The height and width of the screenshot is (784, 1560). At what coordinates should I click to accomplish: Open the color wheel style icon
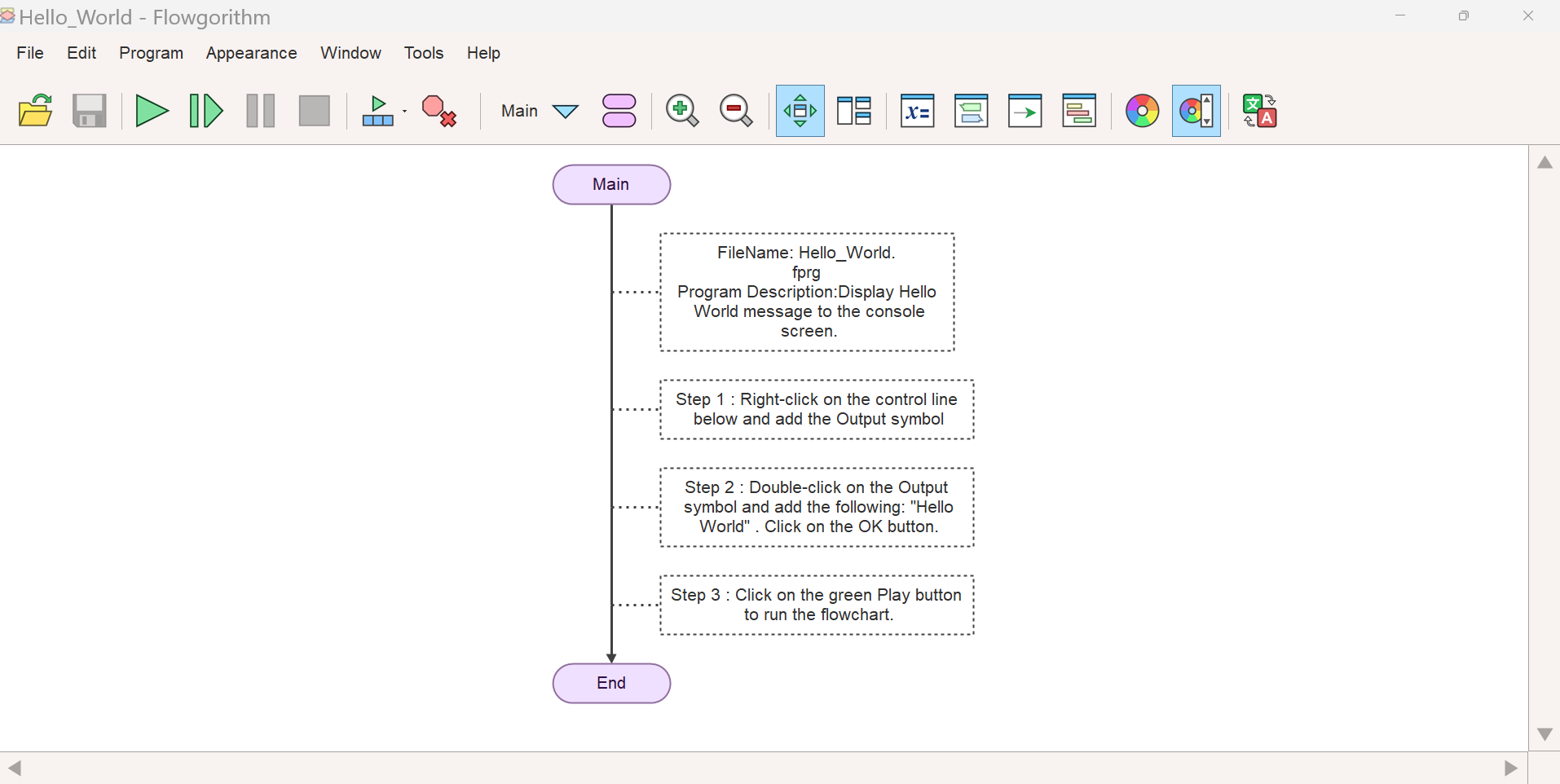coord(1142,111)
